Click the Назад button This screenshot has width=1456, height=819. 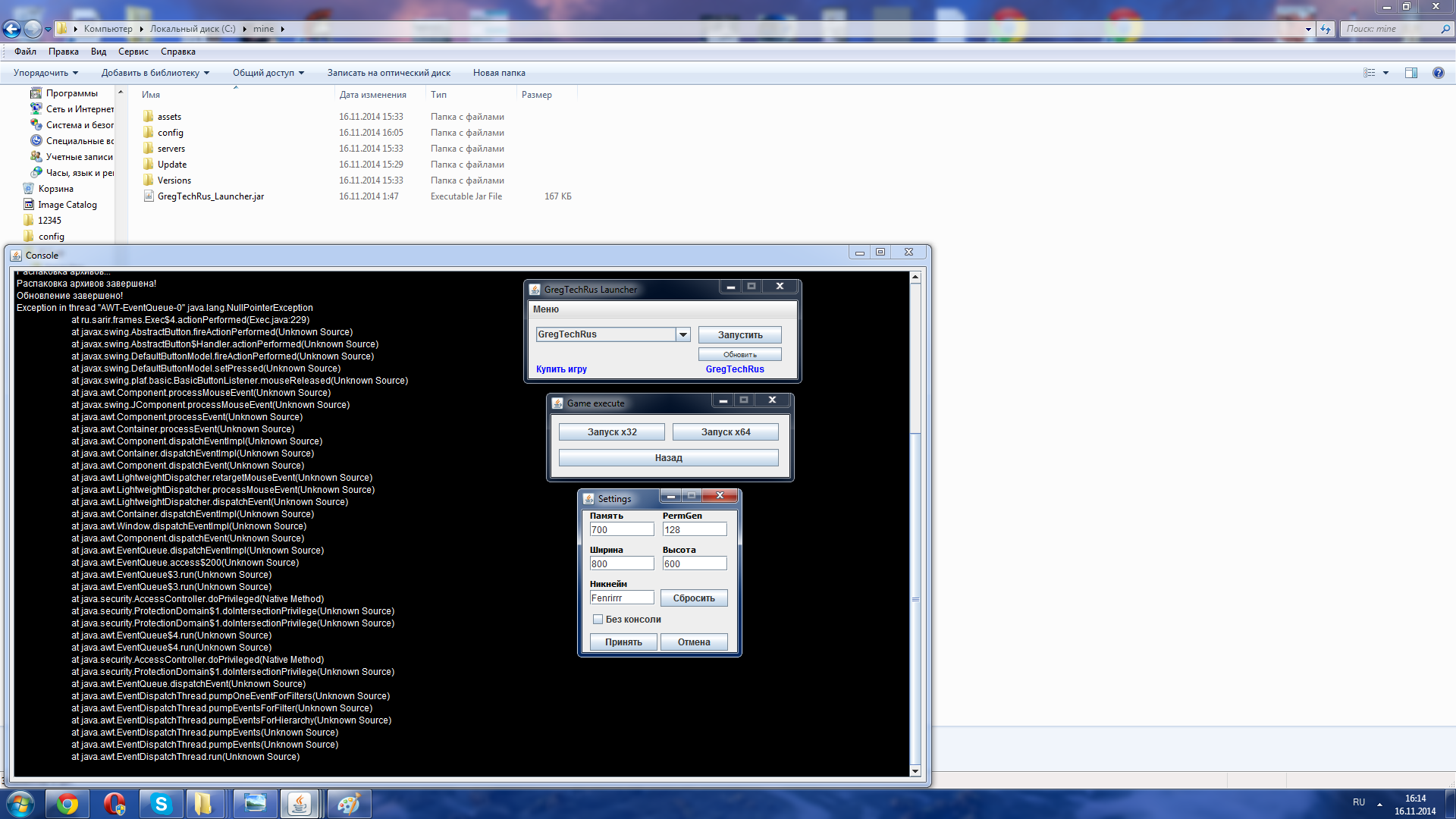pyautogui.click(x=669, y=458)
